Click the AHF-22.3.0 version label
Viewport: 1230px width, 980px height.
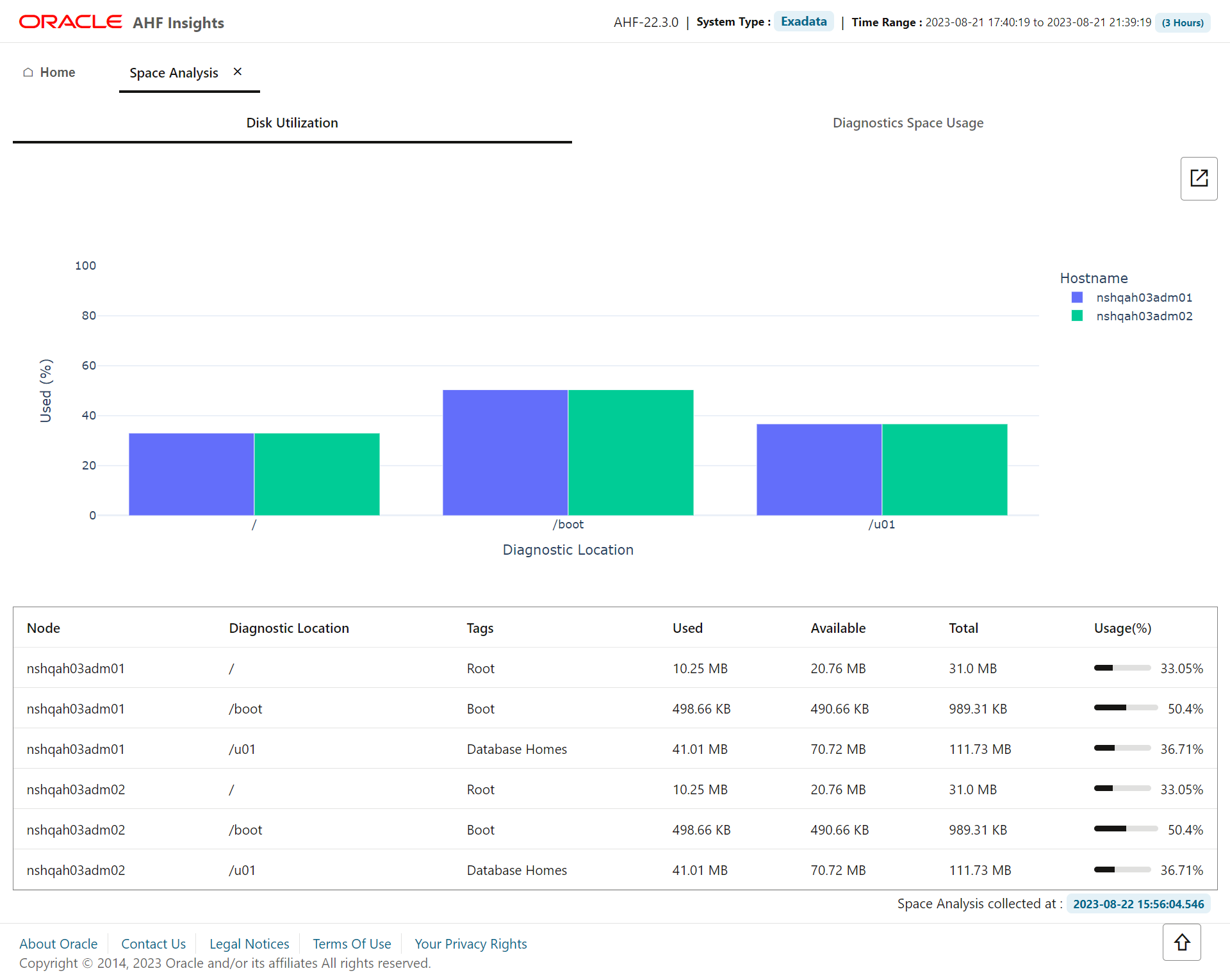pos(646,22)
